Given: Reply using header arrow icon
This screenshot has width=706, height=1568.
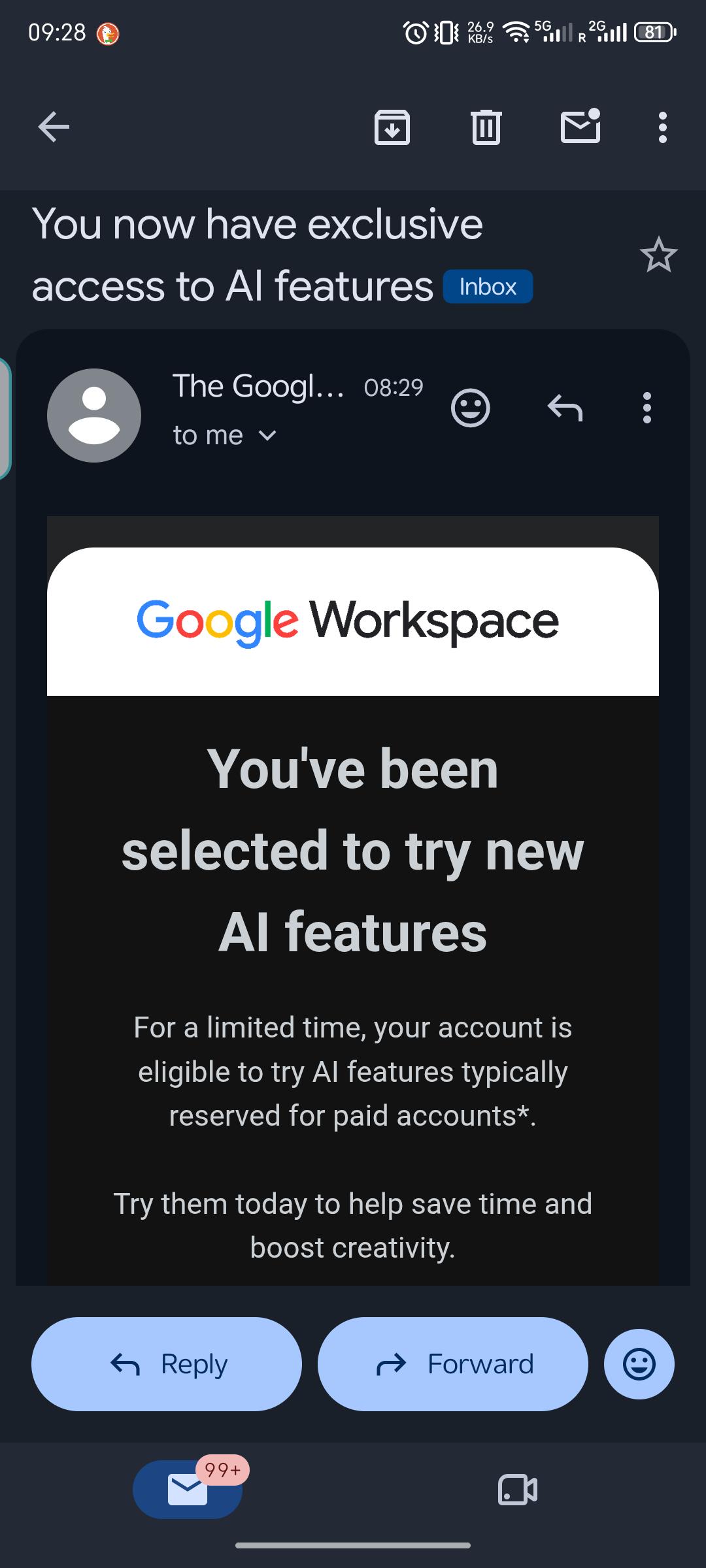Looking at the screenshot, I should (565, 408).
